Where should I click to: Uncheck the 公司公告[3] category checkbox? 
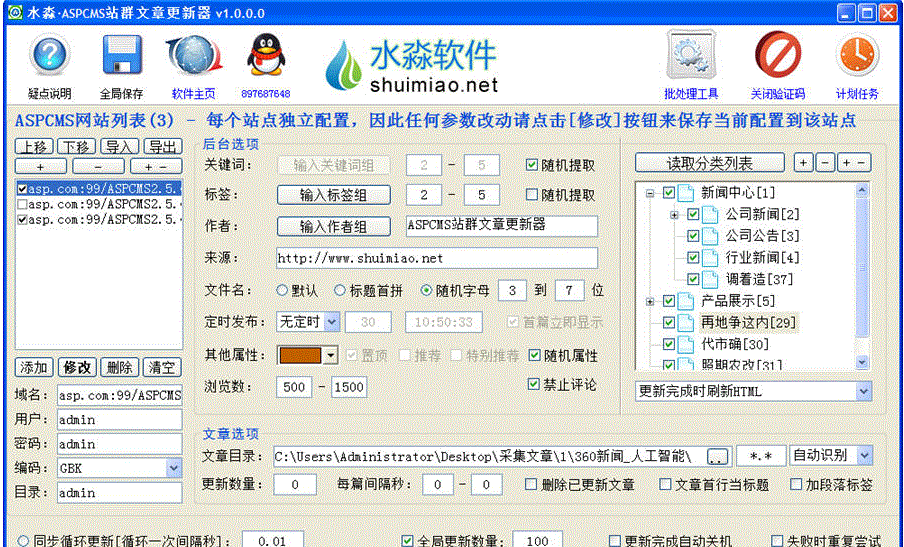point(693,236)
